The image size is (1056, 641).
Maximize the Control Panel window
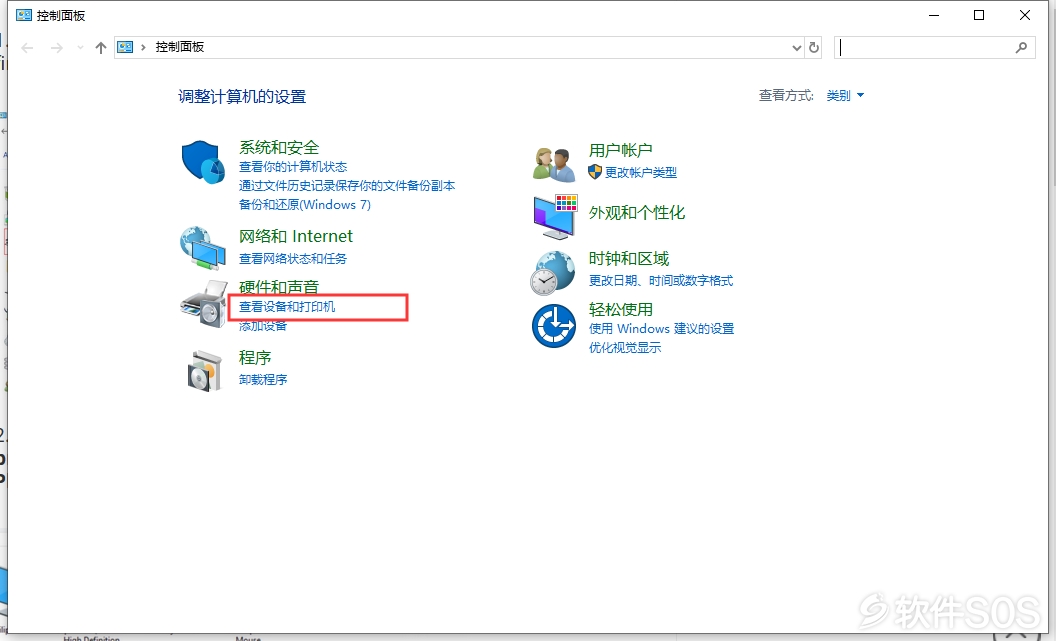coord(979,15)
